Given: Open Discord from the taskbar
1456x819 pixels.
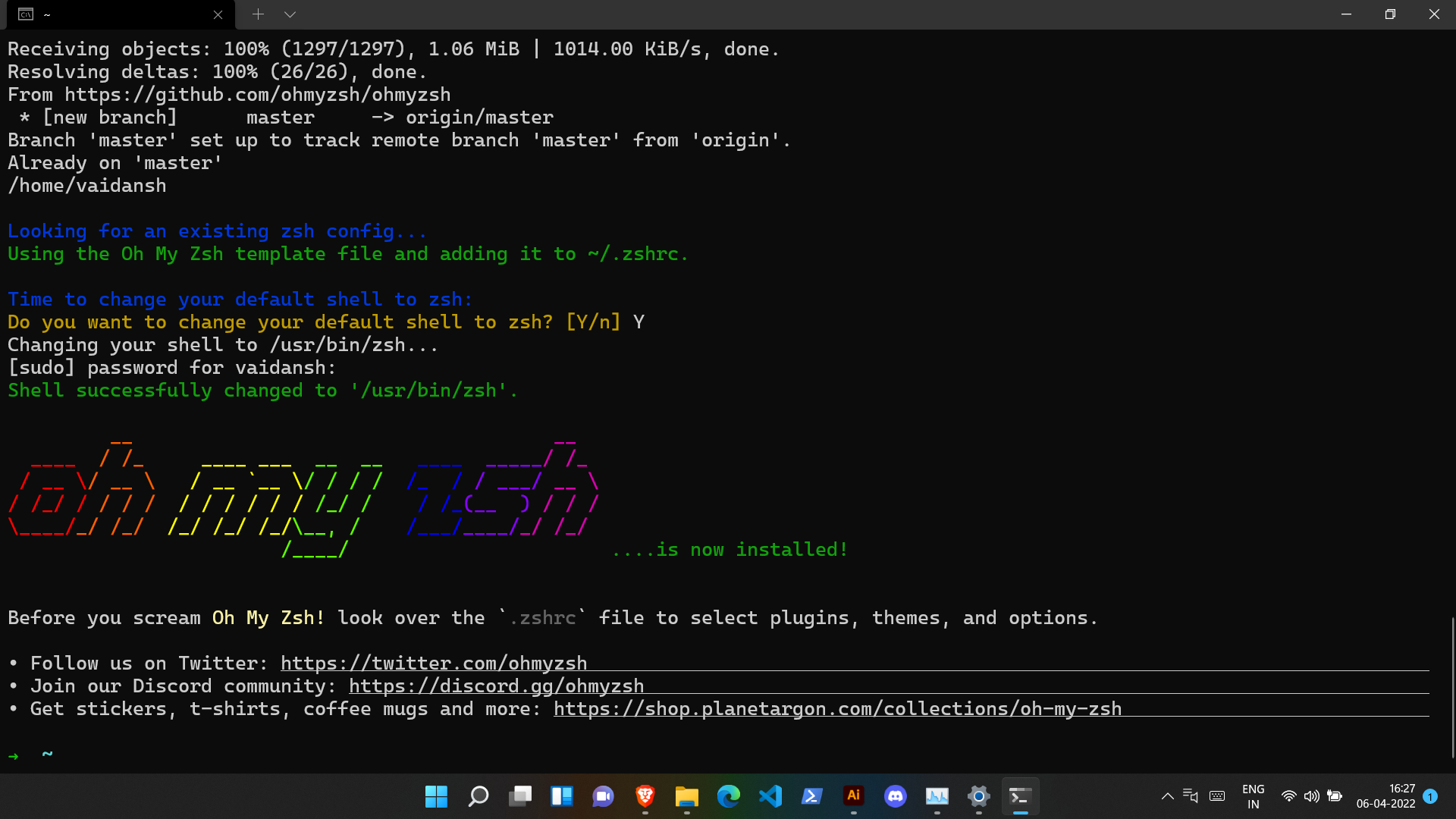Looking at the screenshot, I should click(x=896, y=796).
